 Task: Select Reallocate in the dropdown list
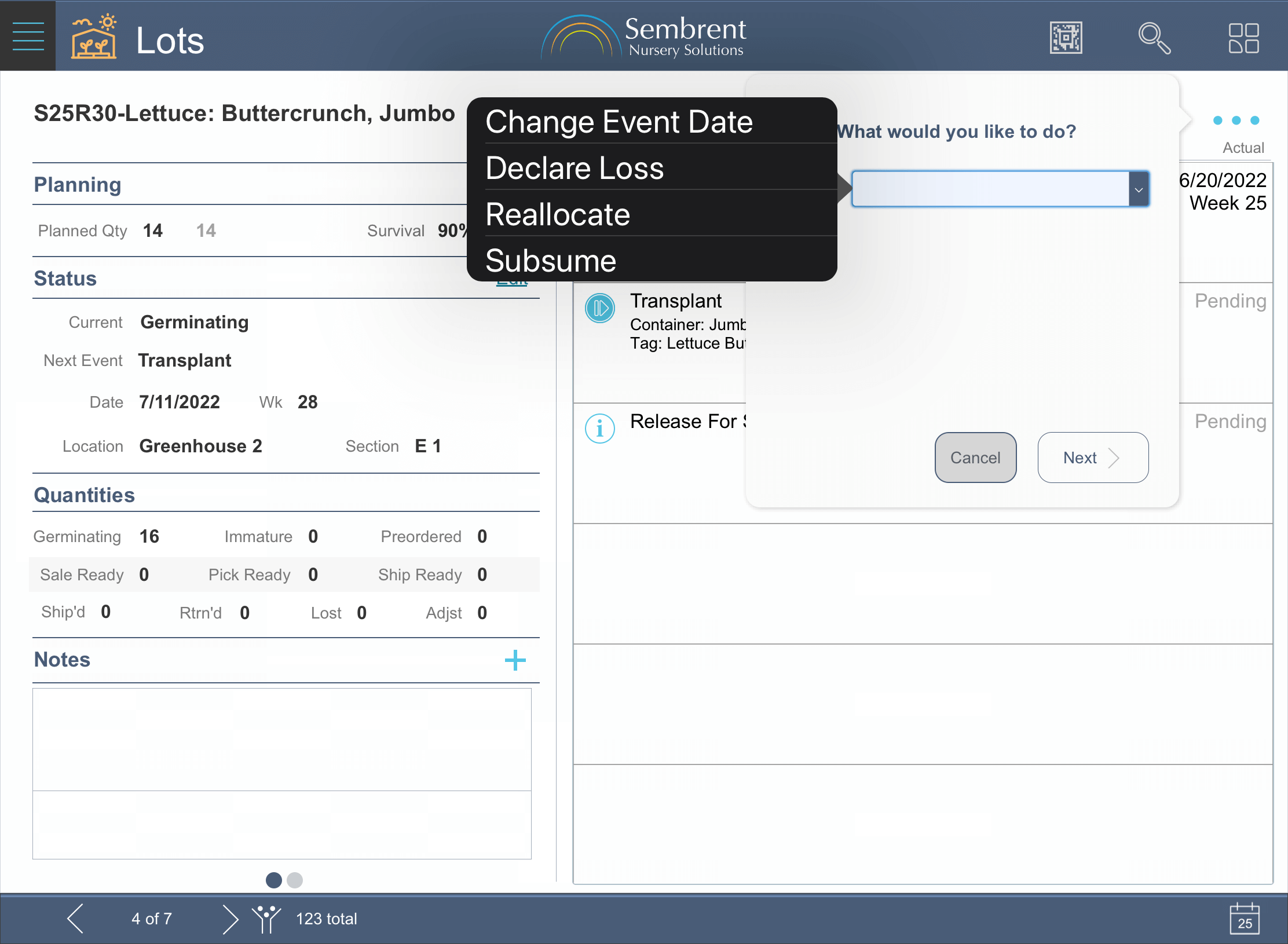point(557,215)
